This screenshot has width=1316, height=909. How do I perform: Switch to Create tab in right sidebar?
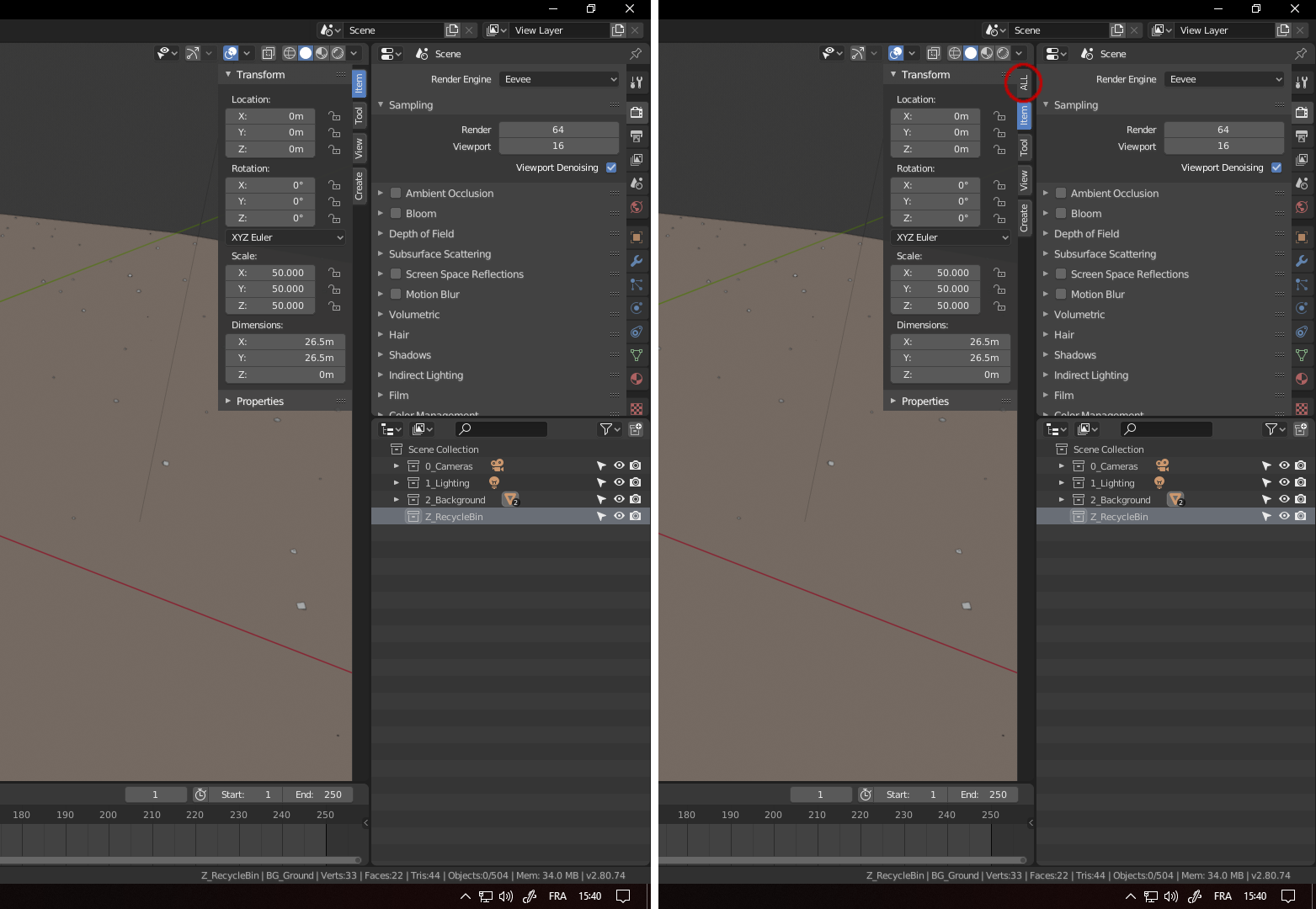coord(1024,217)
